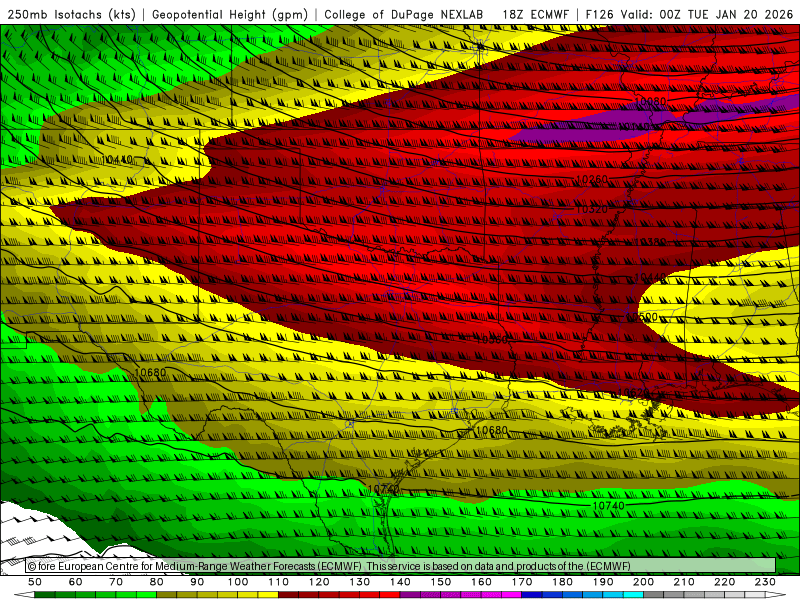800x600 pixels.
Task: Click the 10620 height contour label
Action: point(633,392)
